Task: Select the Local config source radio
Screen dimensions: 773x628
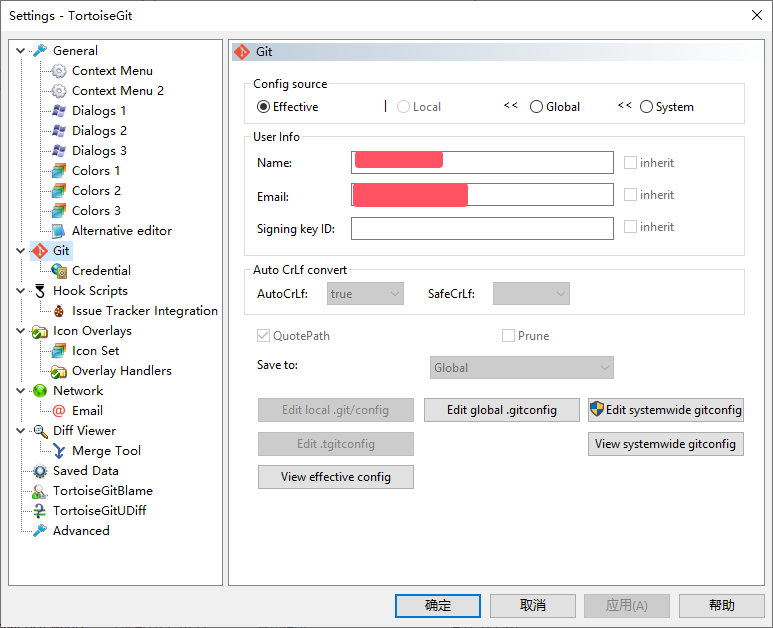Action: [403, 106]
